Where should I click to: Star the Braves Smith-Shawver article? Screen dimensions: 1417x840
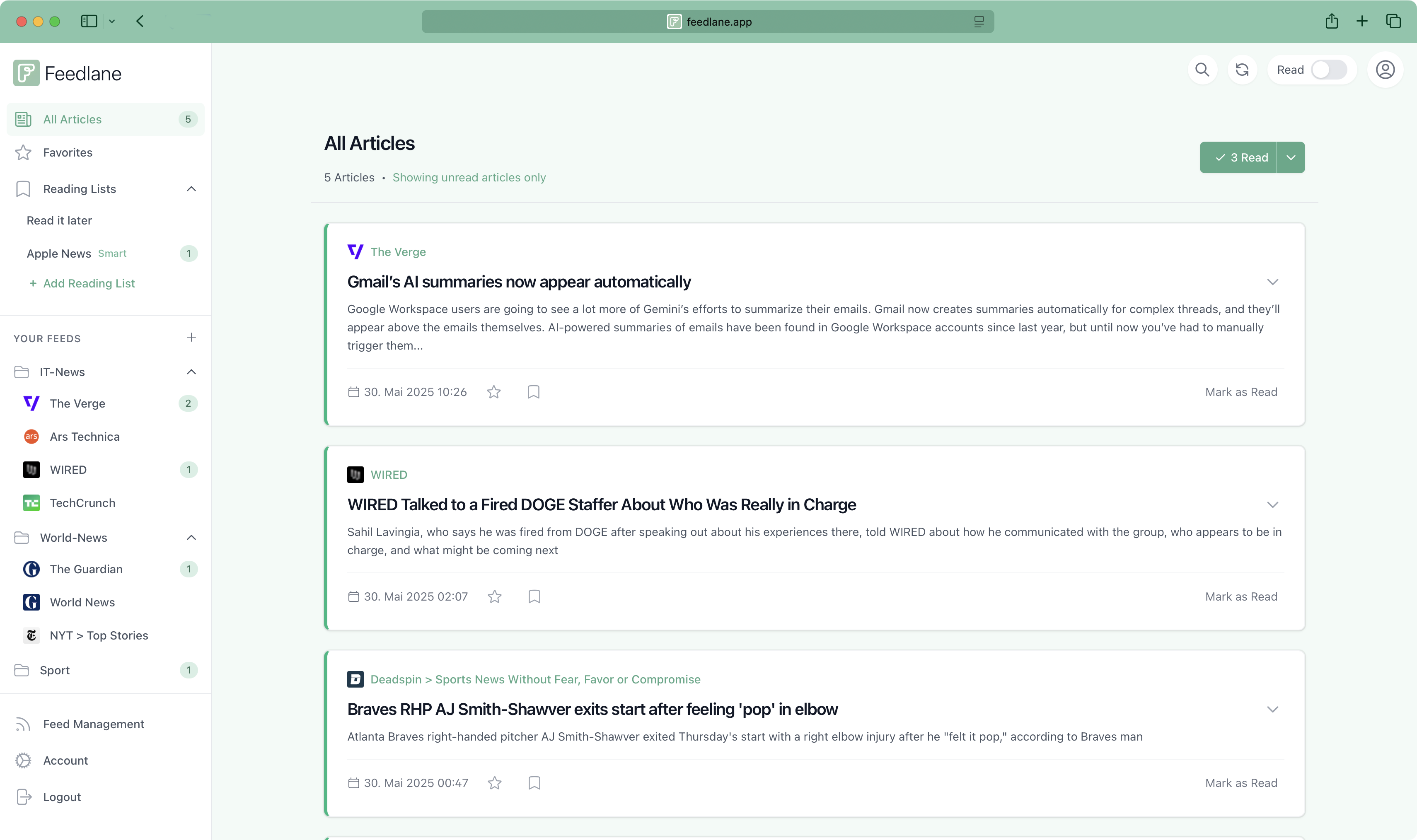click(495, 783)
